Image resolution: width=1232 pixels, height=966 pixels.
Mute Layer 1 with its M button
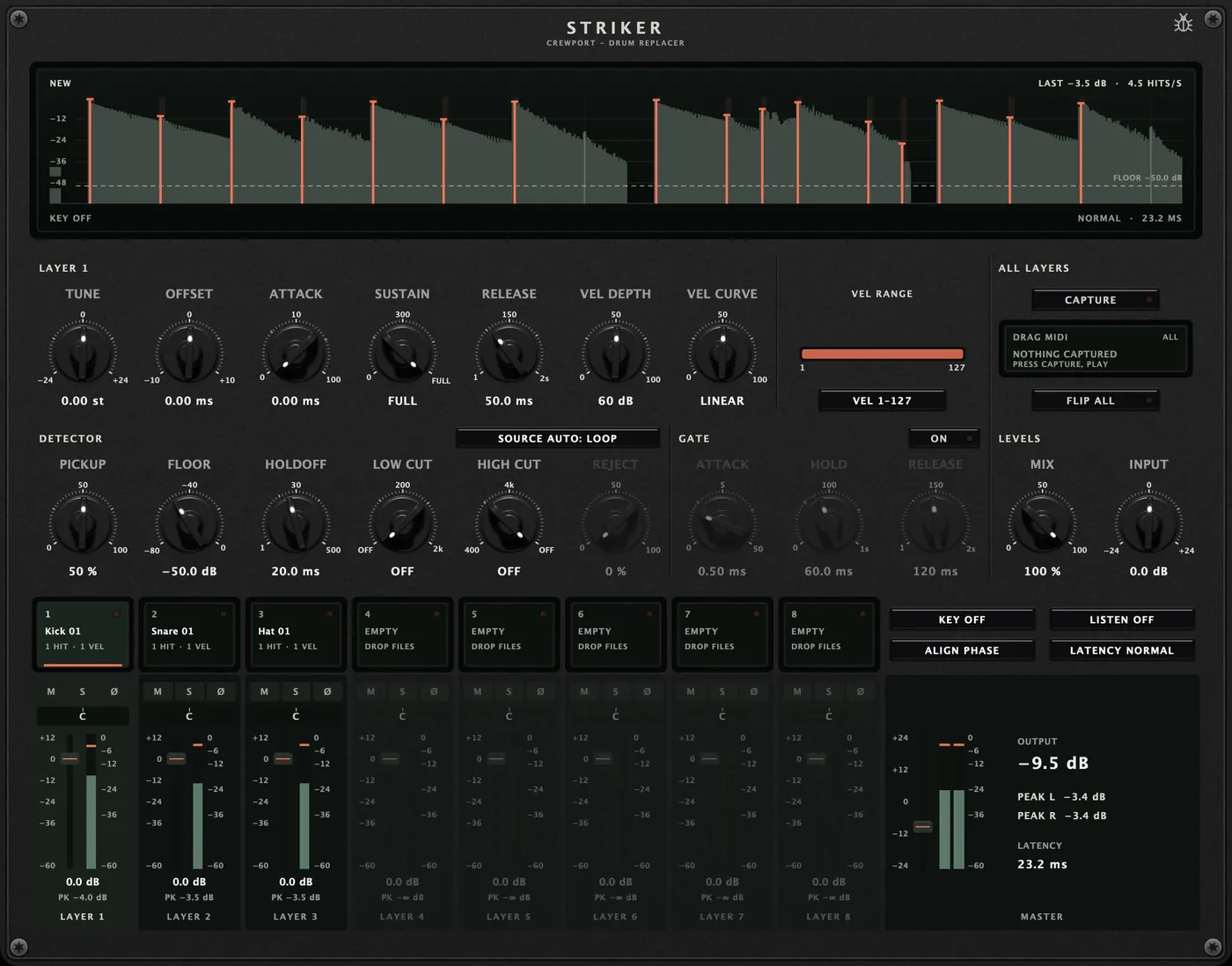(x=51, y=692)
